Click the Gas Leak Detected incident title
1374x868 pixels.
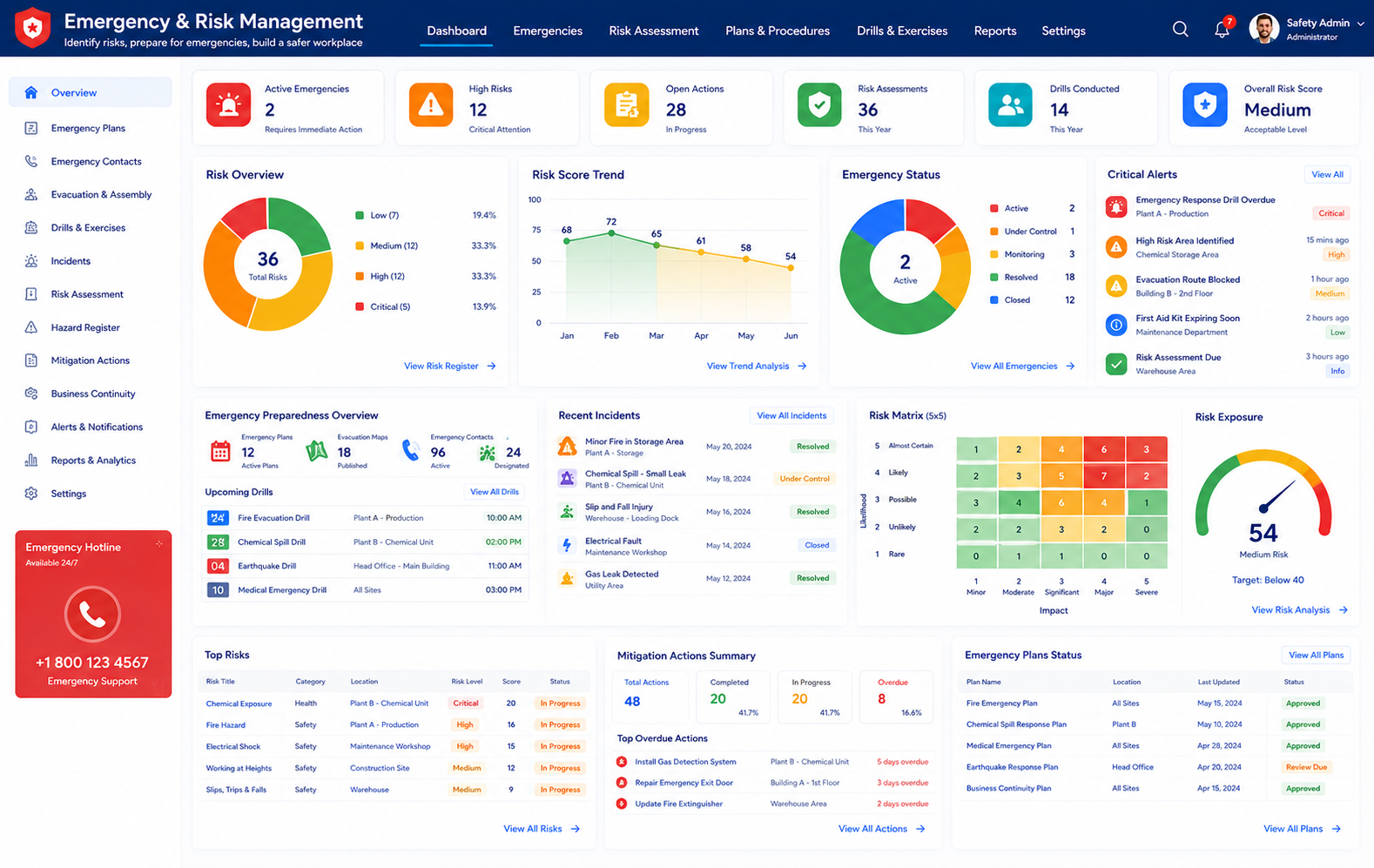(x=622, y=575)
